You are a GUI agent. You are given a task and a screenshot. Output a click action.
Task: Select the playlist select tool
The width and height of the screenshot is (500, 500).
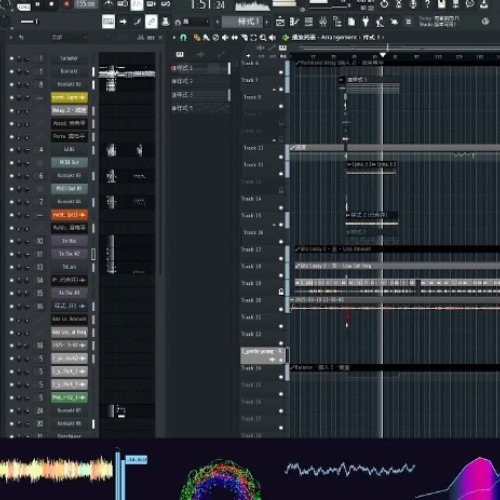(254, 37)
